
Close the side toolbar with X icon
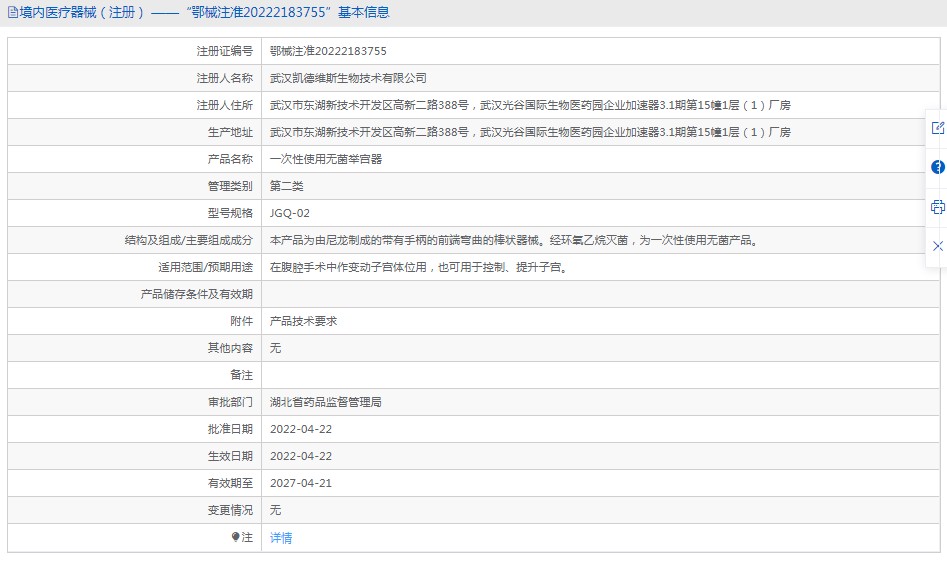click(937, 246)
